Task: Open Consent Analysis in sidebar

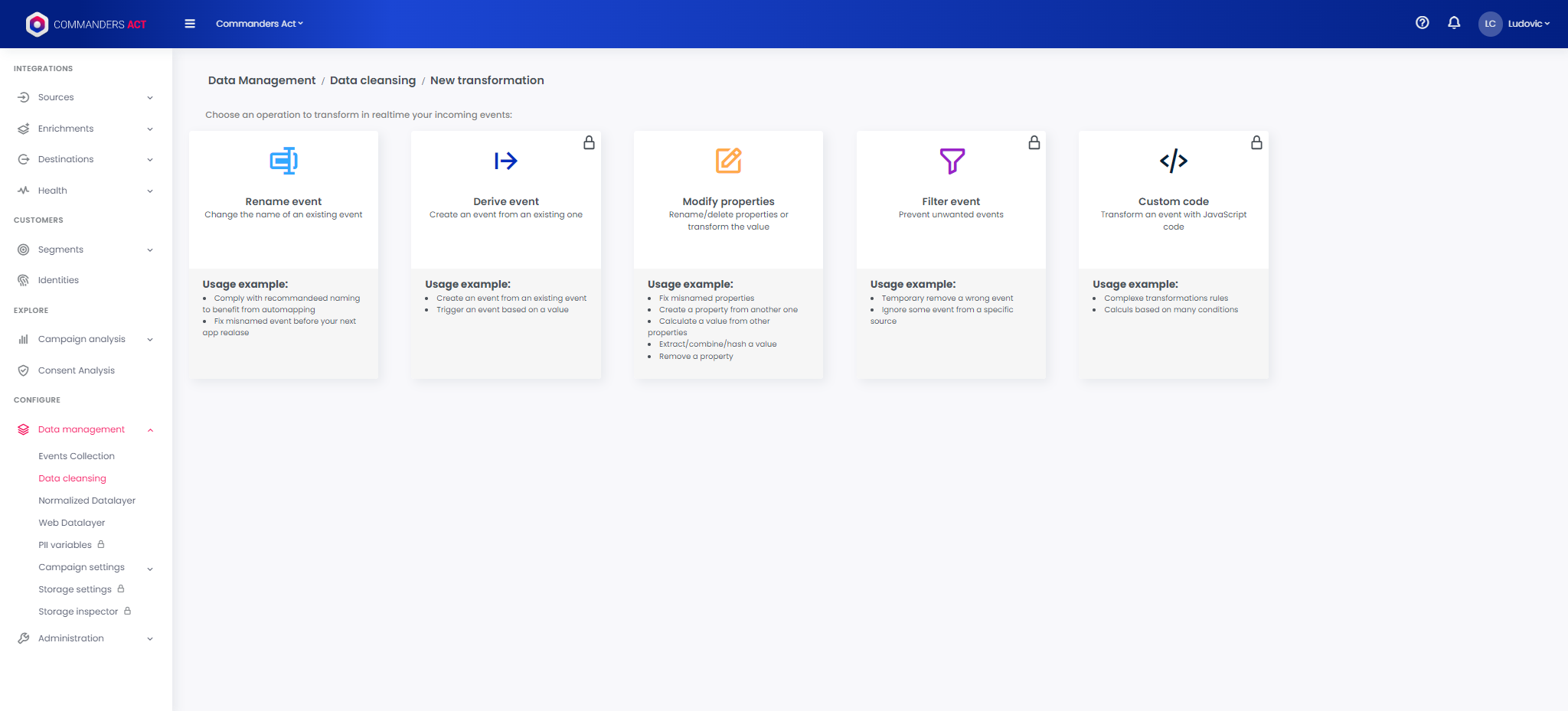Action: (76, 370)
